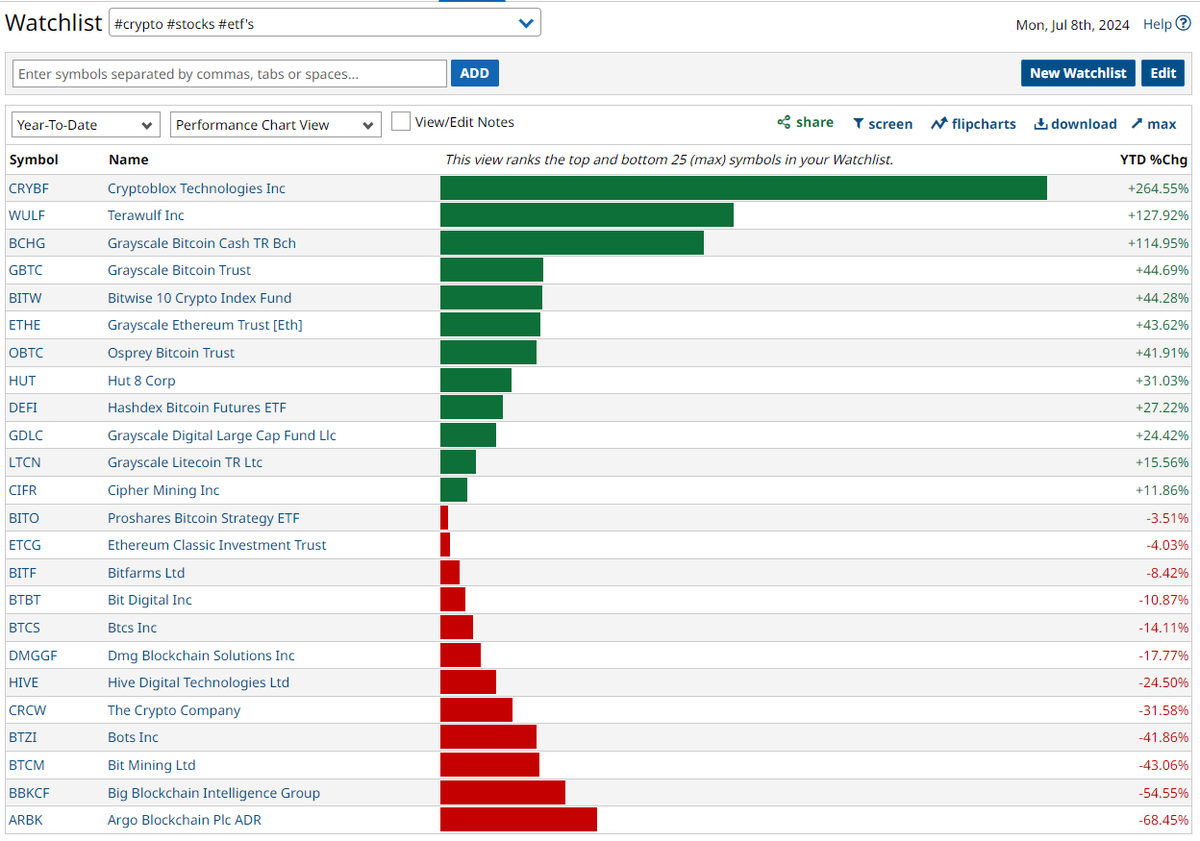The image size is (1200, 841).
Task: Open the BITO symbol link
Action: click(x=24, y=518)
